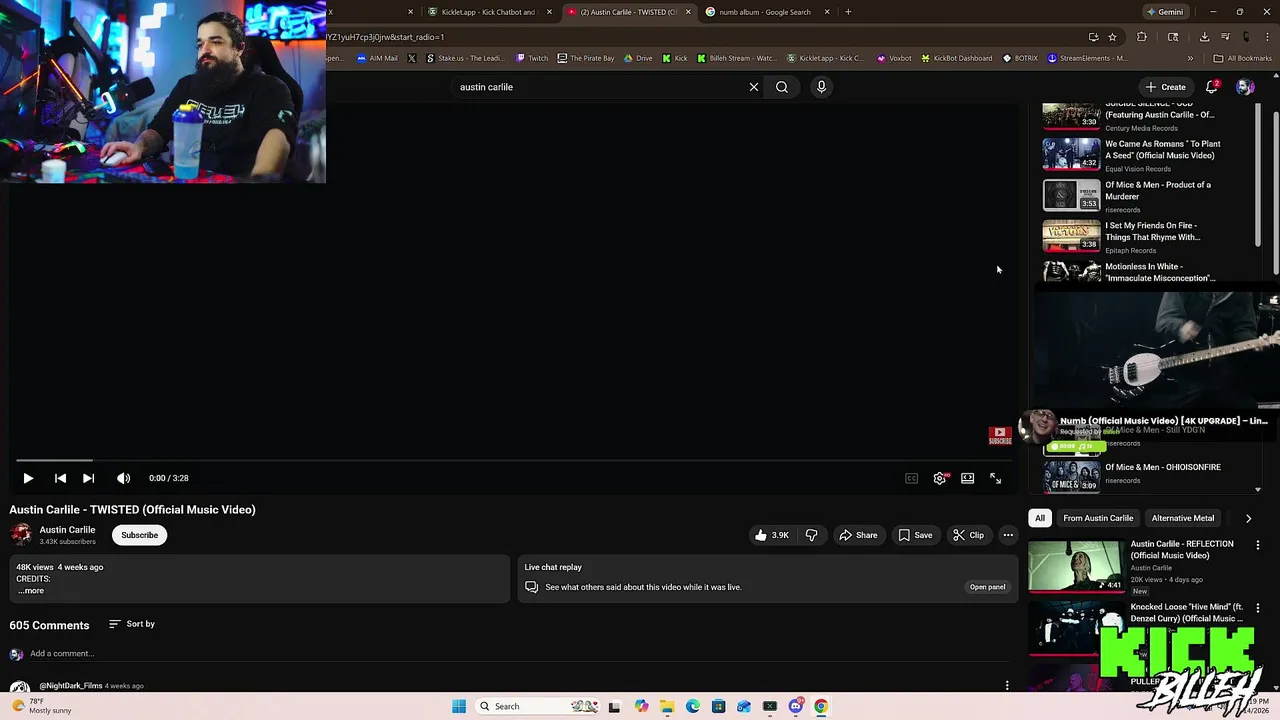Open Chrome downloads icon

pyautogui.click(x=1204, y=37)
